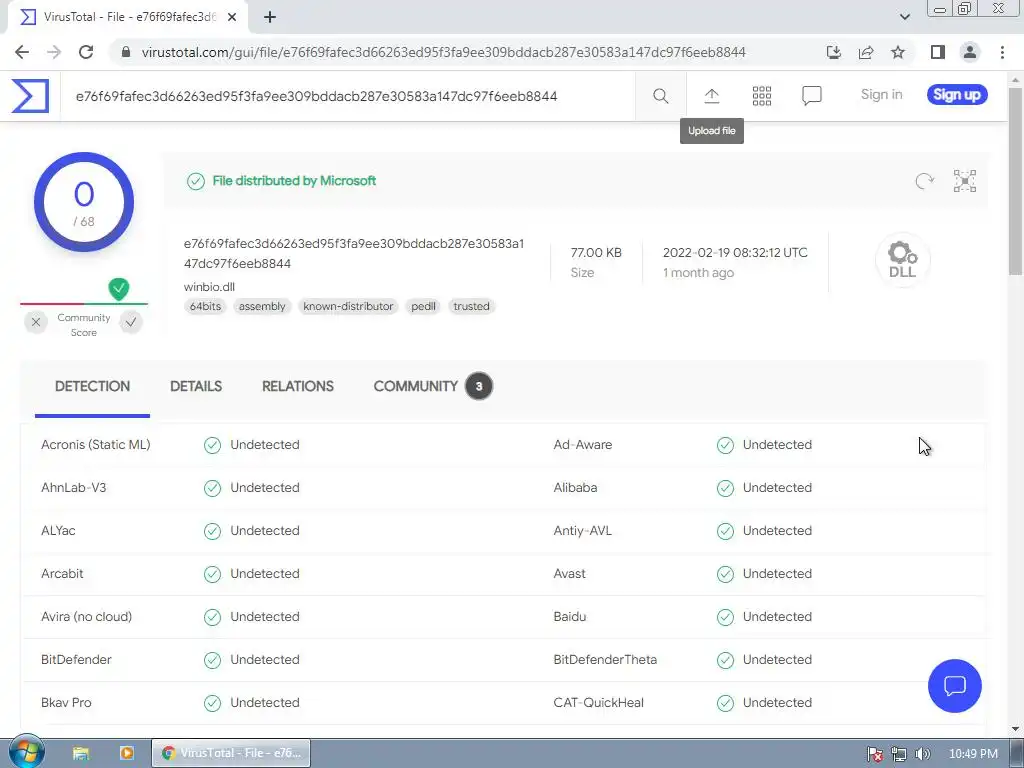Click the Undetected result for Bkav Pro
The image size is (1024, 768).
click(251, 703)
